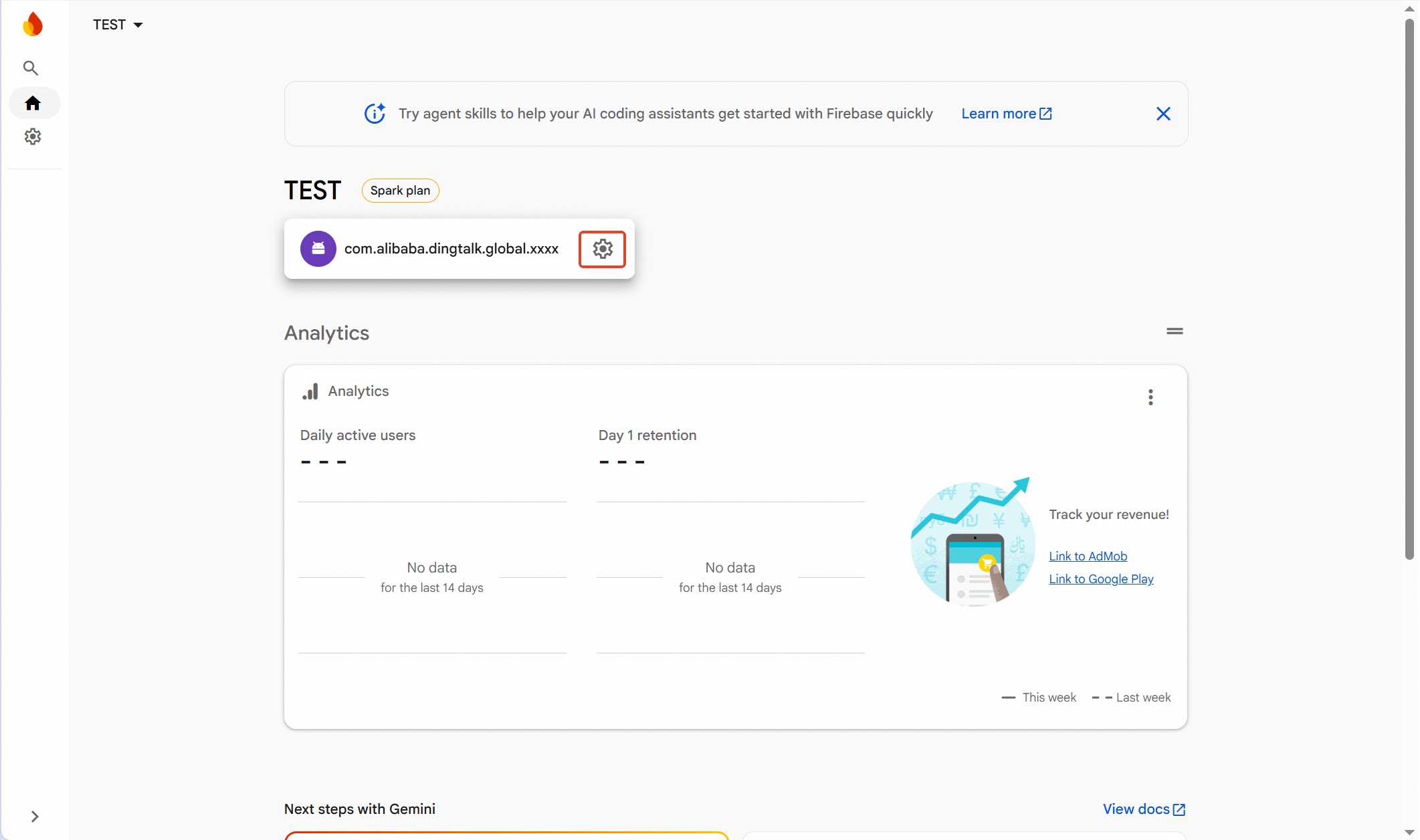Viewport: 1420px width, 840px height.
Task: Select com.alibaba.dingtalk.global.xxxx app name
Action: pyautogui.click(x=451, y=249)
